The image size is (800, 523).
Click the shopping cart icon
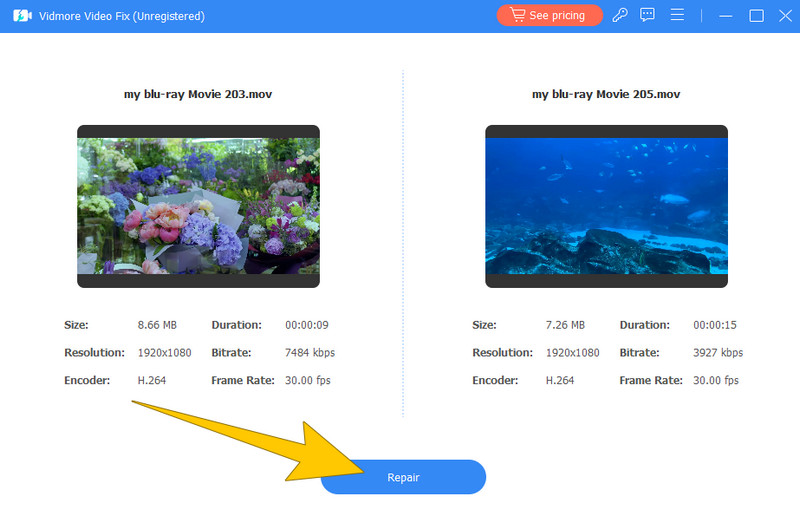[x=517, y=16]
